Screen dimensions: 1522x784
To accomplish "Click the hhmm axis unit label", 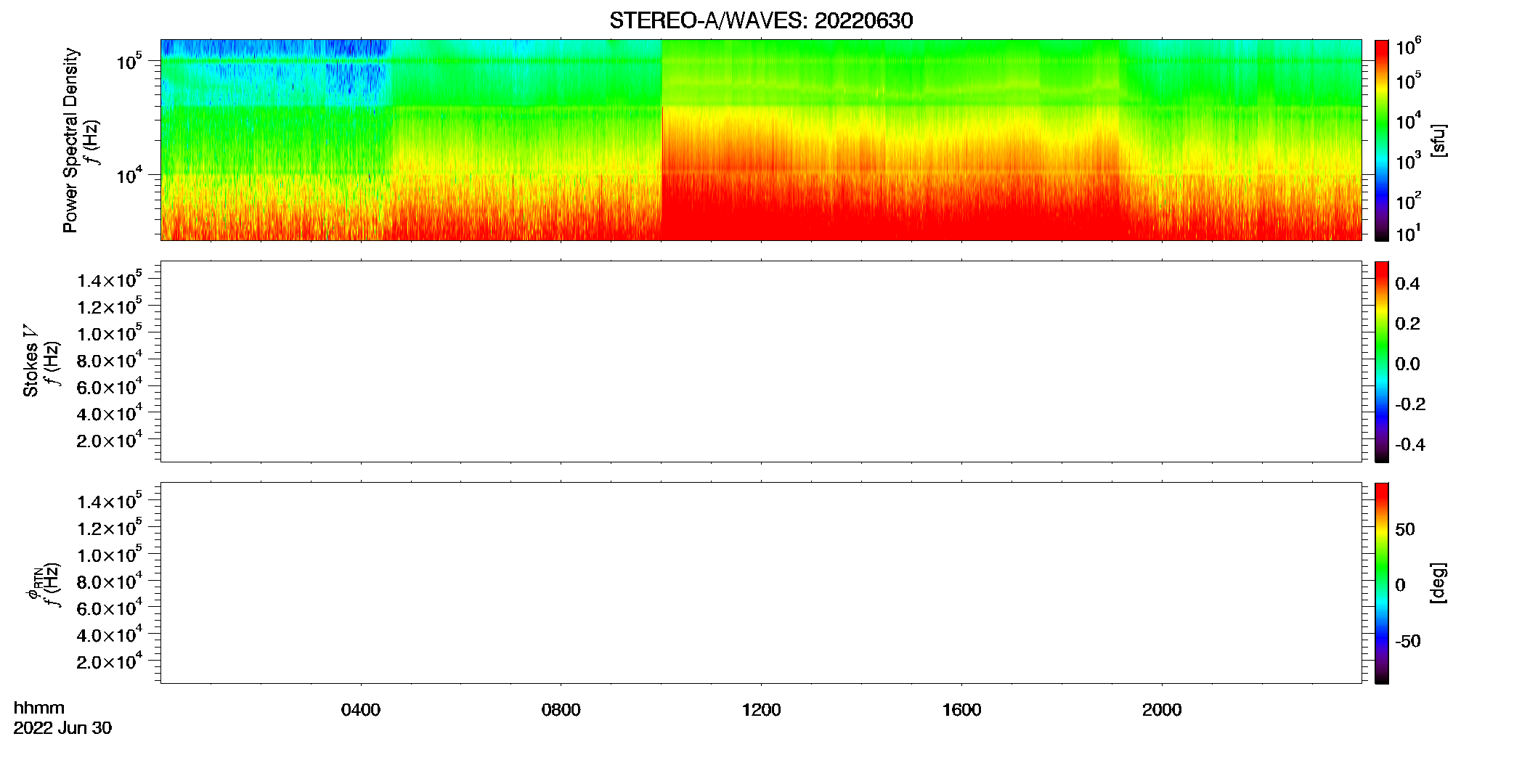I will click(39, 708).
